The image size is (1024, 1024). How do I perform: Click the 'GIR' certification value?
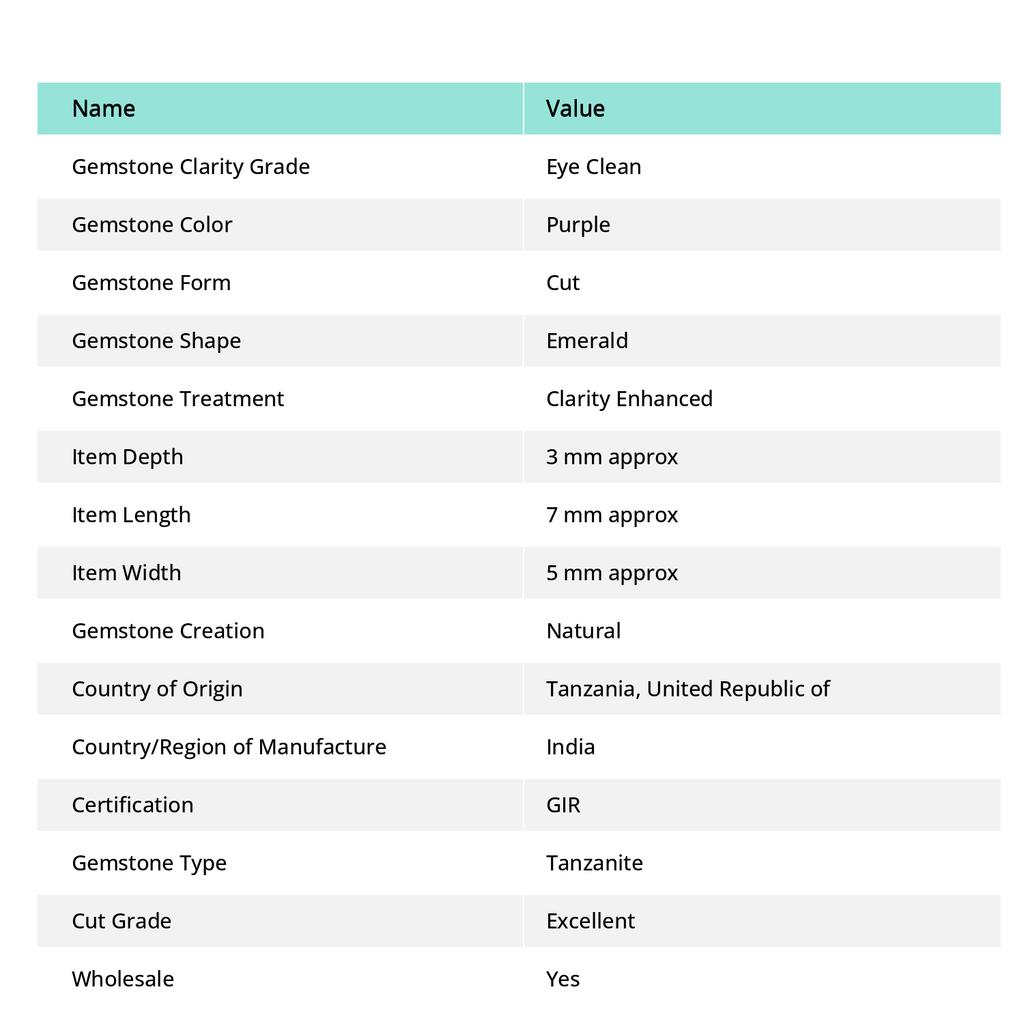click(x=563, y=804)
